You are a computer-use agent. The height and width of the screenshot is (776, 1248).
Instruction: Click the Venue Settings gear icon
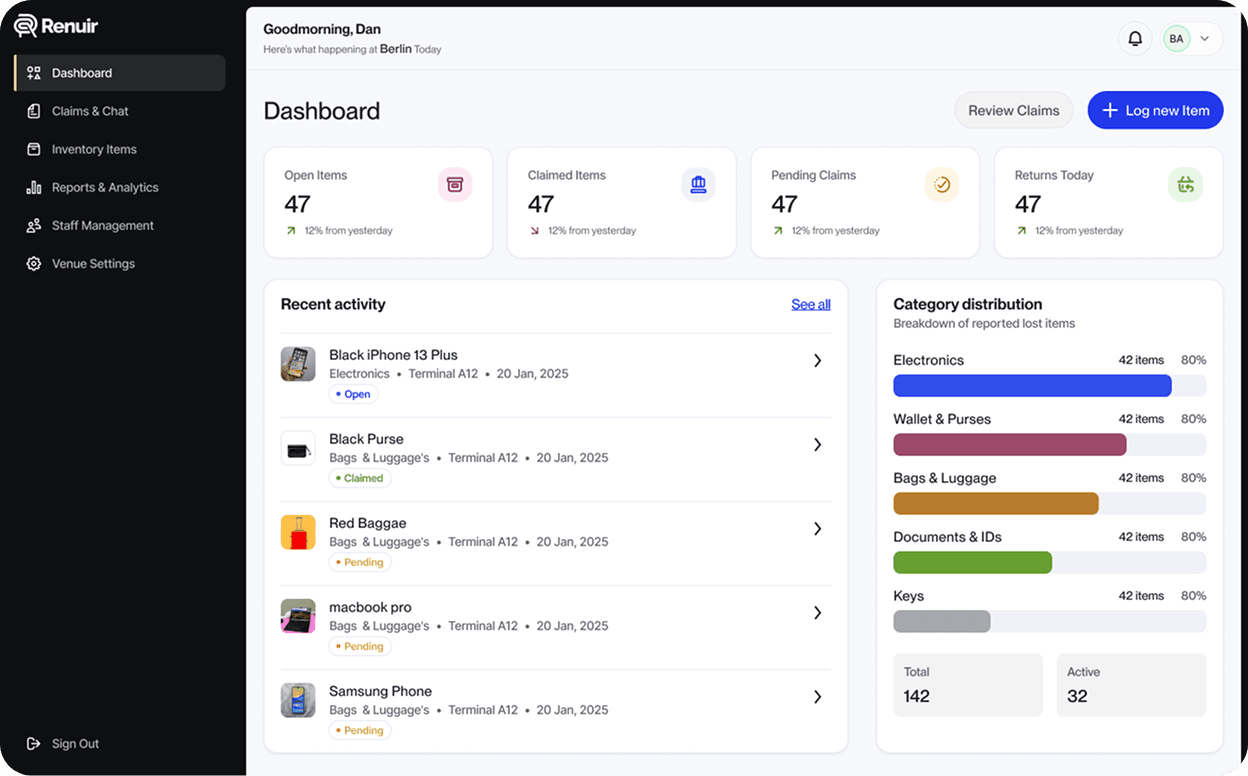point(34,264)
